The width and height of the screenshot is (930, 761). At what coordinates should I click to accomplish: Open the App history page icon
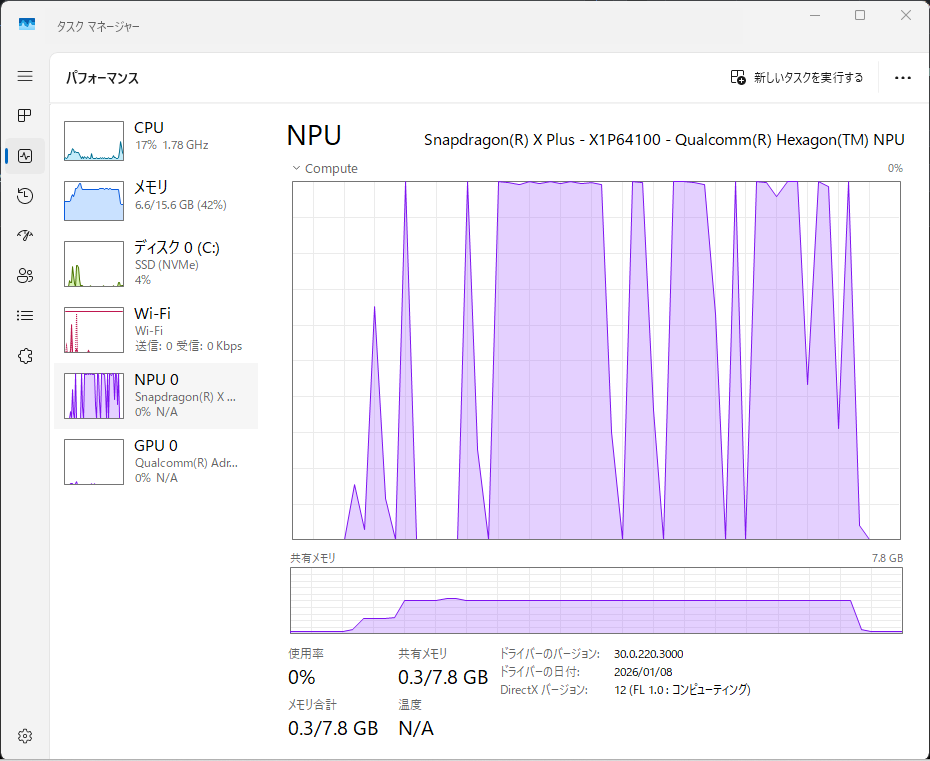pos(25,196)
